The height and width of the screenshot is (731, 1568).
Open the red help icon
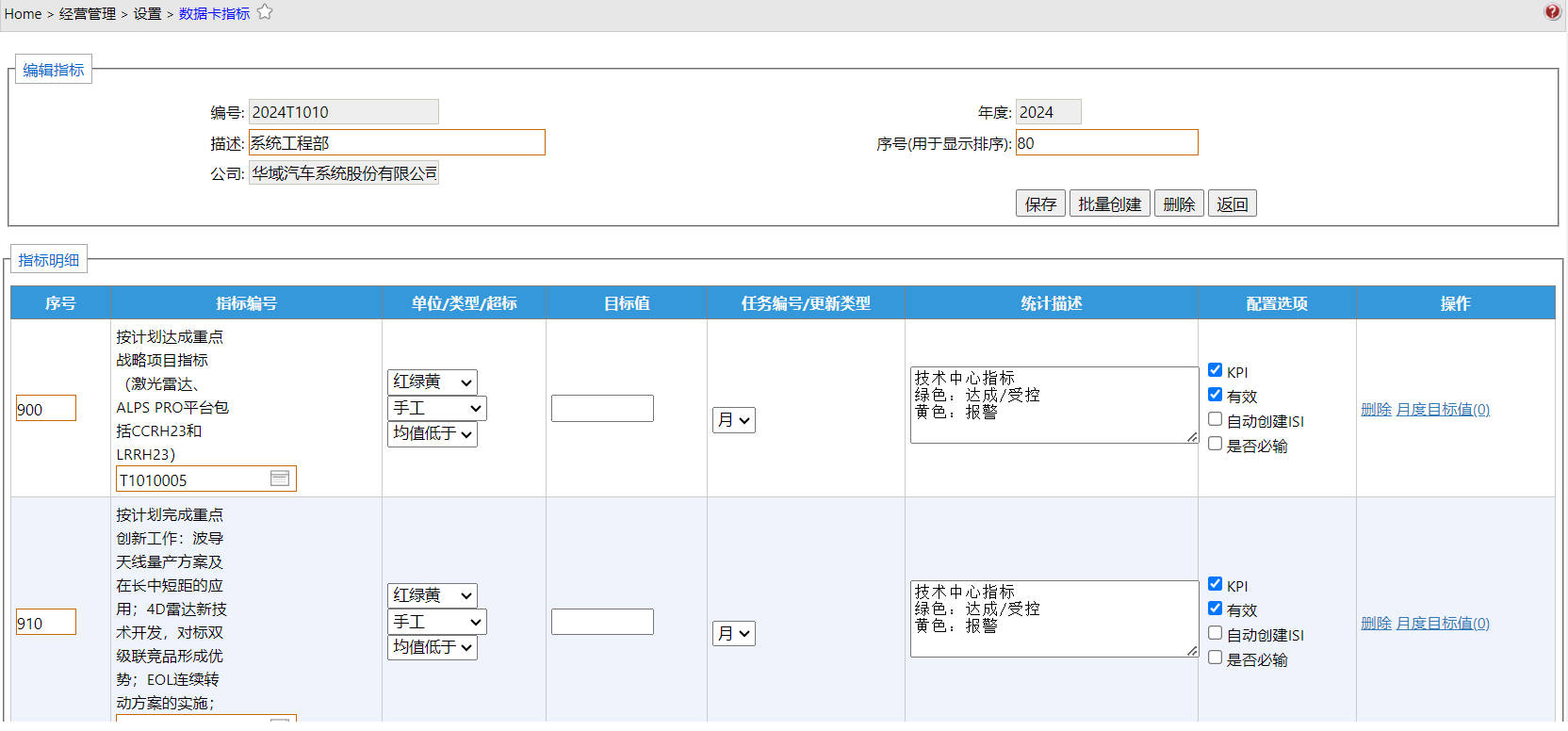1552,12
